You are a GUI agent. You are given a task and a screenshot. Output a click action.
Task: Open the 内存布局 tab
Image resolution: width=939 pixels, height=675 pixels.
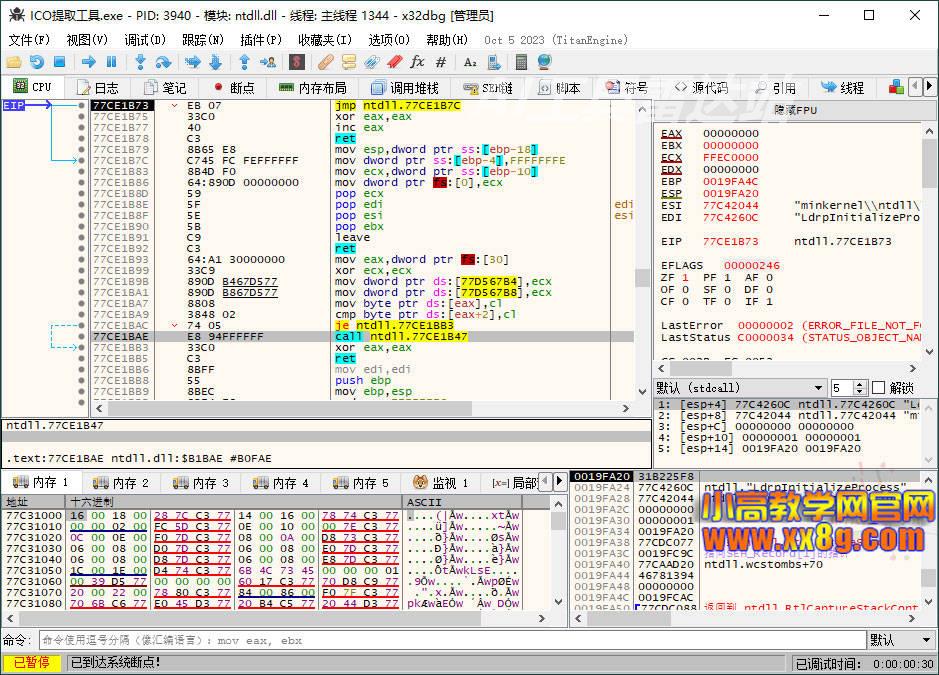click(x=313, y=88)
